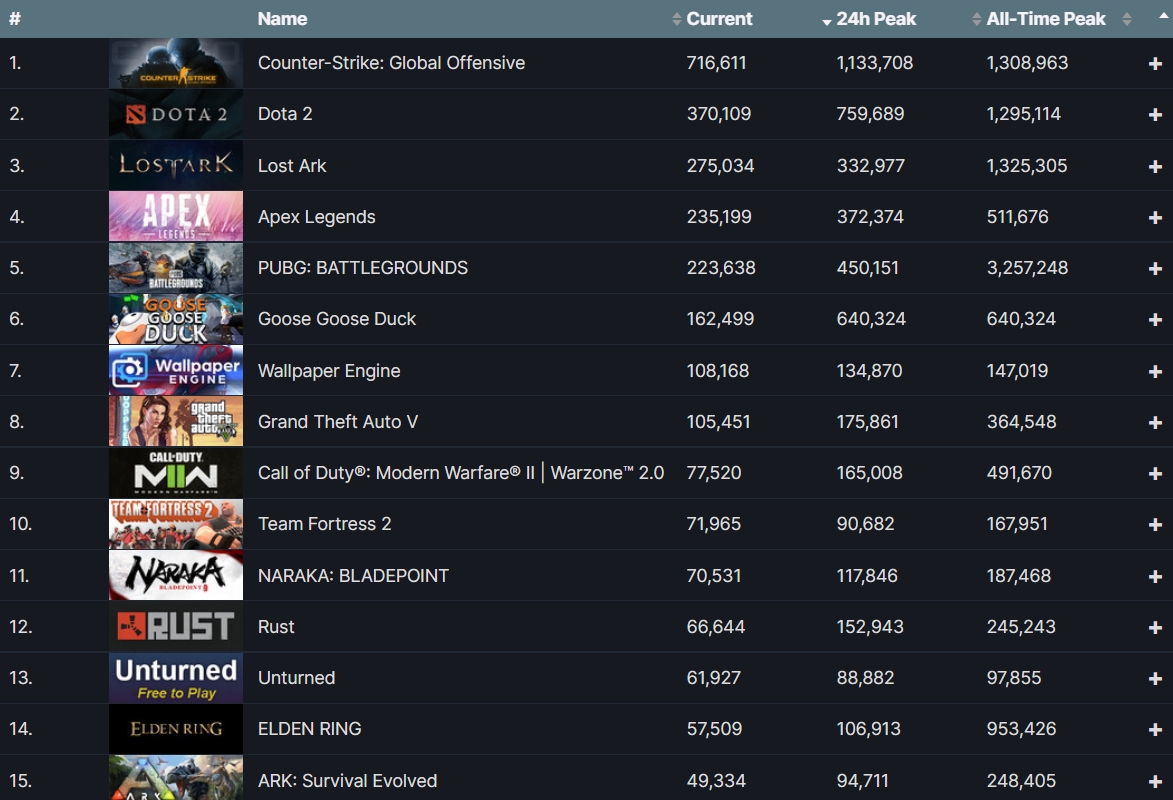Click the Lost Ark capsule icon
Image resolution: width=1173 pixels, height=800 pixels.
175,165
